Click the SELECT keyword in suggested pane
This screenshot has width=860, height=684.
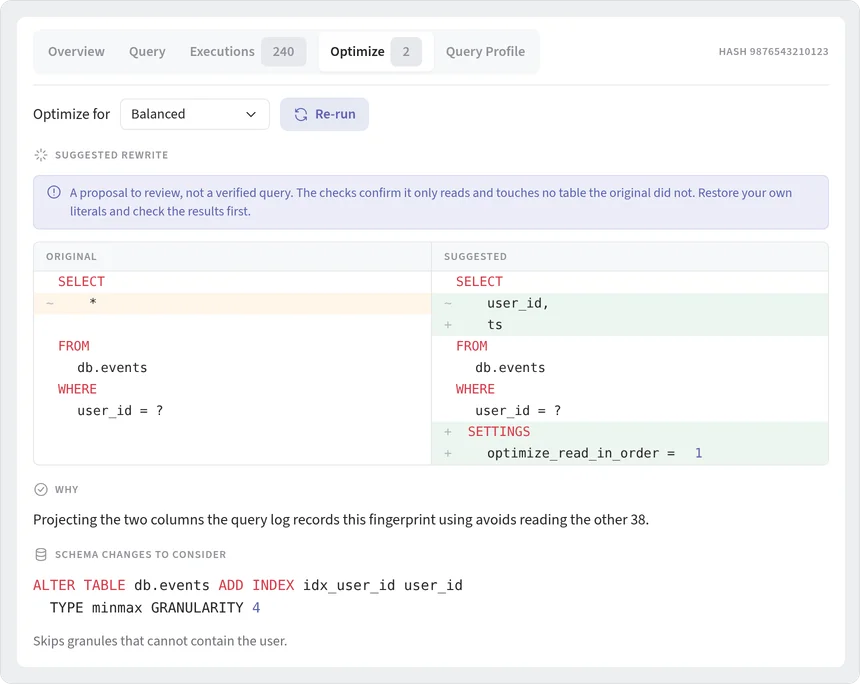point(479,281)
